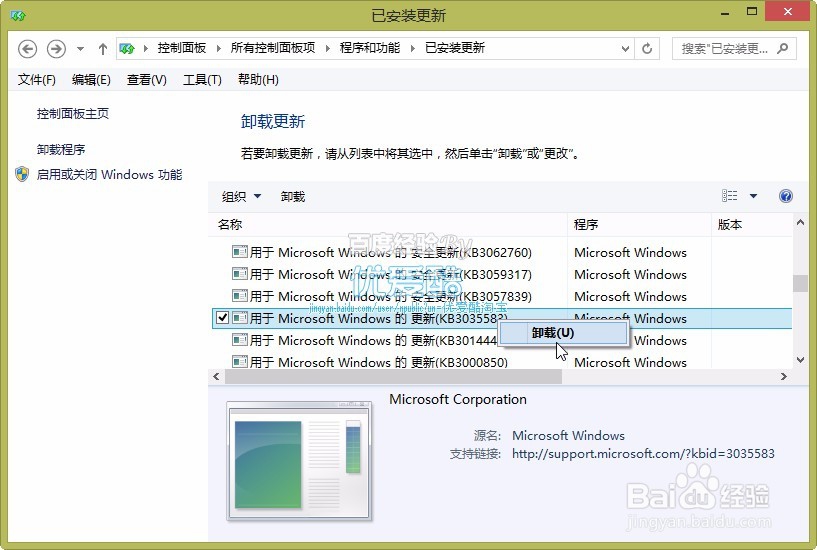Choose 卸载(U) from the context menu
Viewport: 817px width, 550px height.
pyautogui.click(x=563, y=333)
